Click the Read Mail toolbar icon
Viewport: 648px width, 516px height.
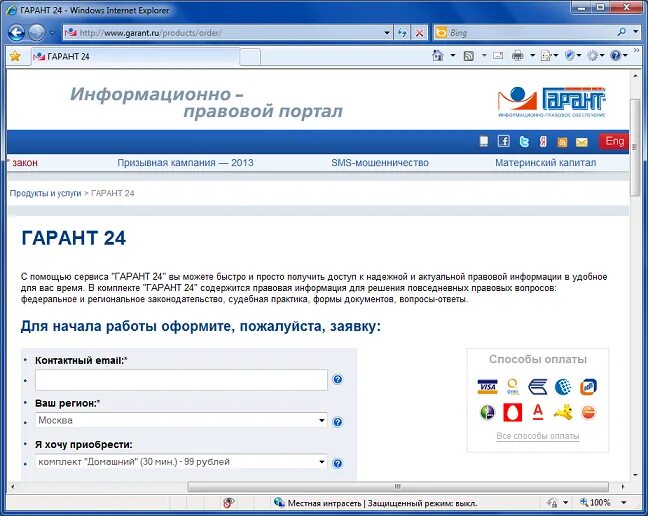pos(498,55)
